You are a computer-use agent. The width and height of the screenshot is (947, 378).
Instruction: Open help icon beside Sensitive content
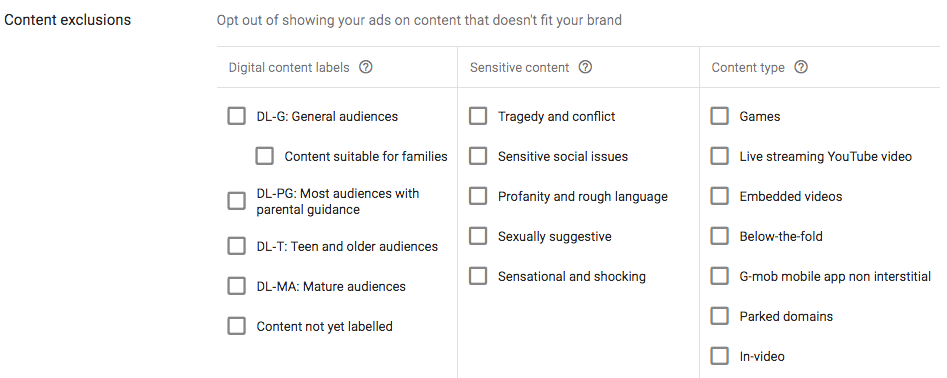pyautogui.click(x=585, y=67)
